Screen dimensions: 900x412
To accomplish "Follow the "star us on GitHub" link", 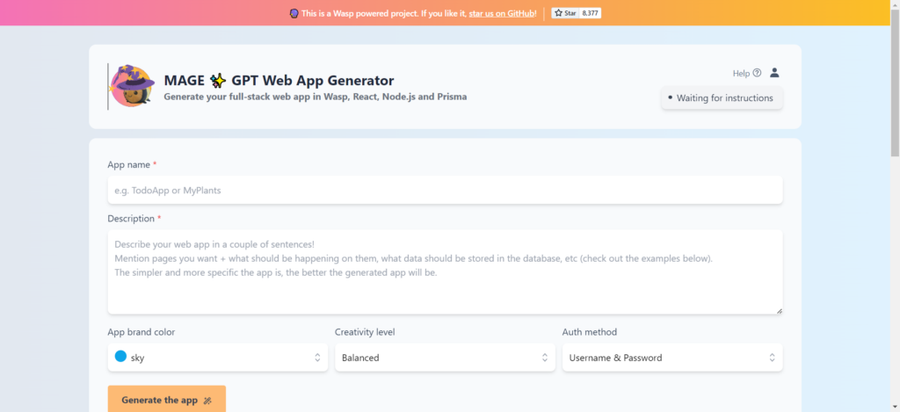I will pyautogui.click(x=501, y=14).
